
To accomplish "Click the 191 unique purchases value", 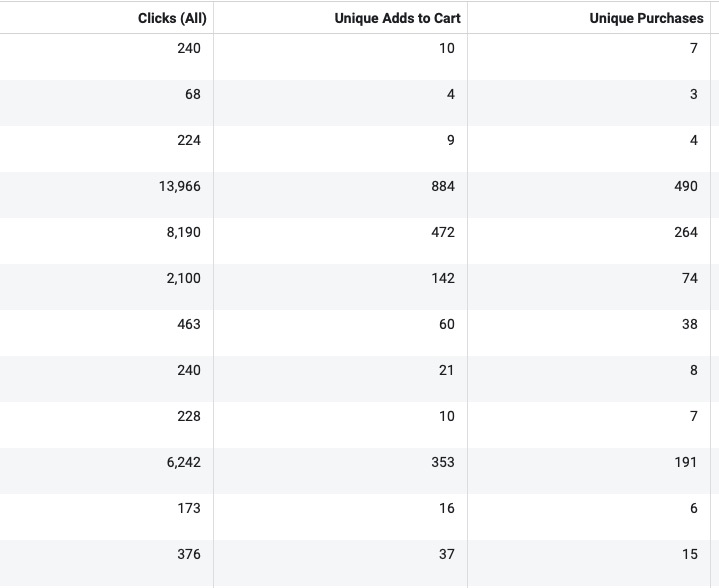I will pyautogui.click(x=686, y=462).
